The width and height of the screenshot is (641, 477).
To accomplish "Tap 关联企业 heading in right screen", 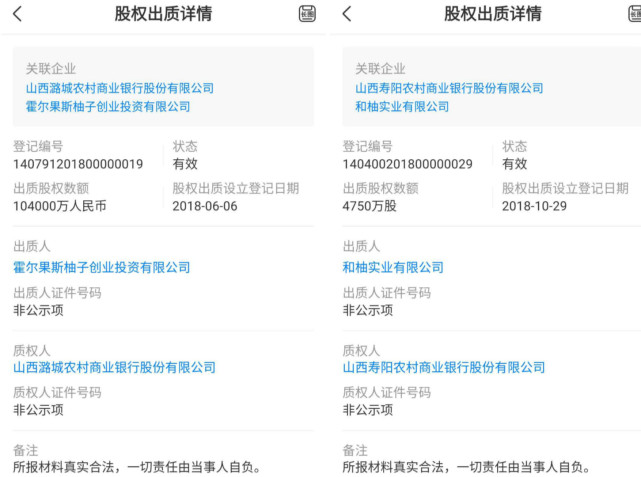I will click(380, 69).
